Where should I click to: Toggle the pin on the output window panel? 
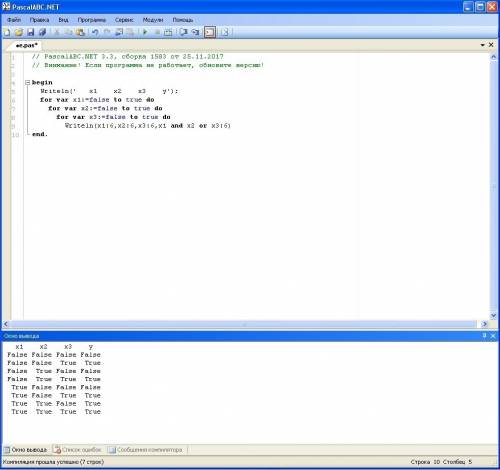484,336
